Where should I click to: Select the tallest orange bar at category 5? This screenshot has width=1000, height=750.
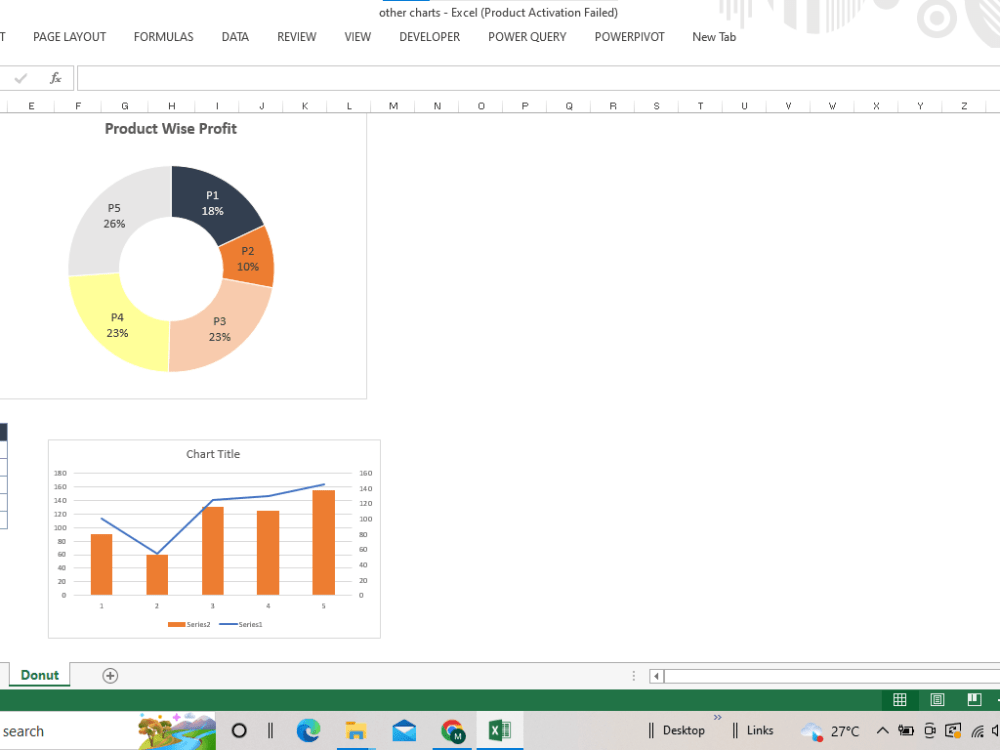(323, 543)
